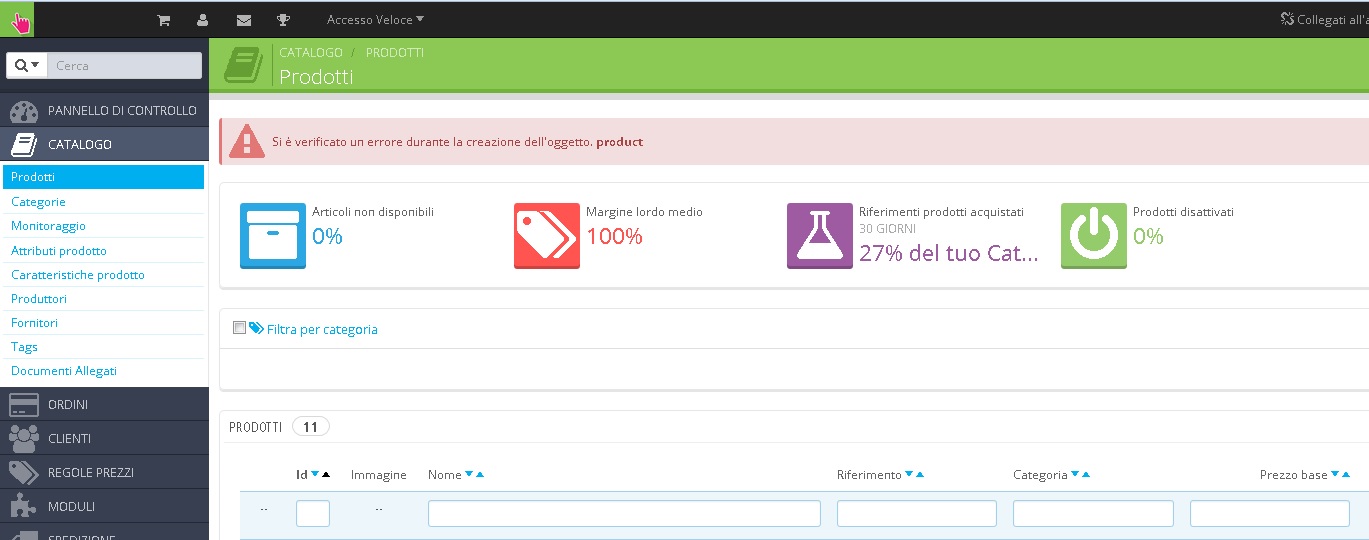Open Tags submenu item
Viewport: 1369px width, 540px height.
[24, 347]
